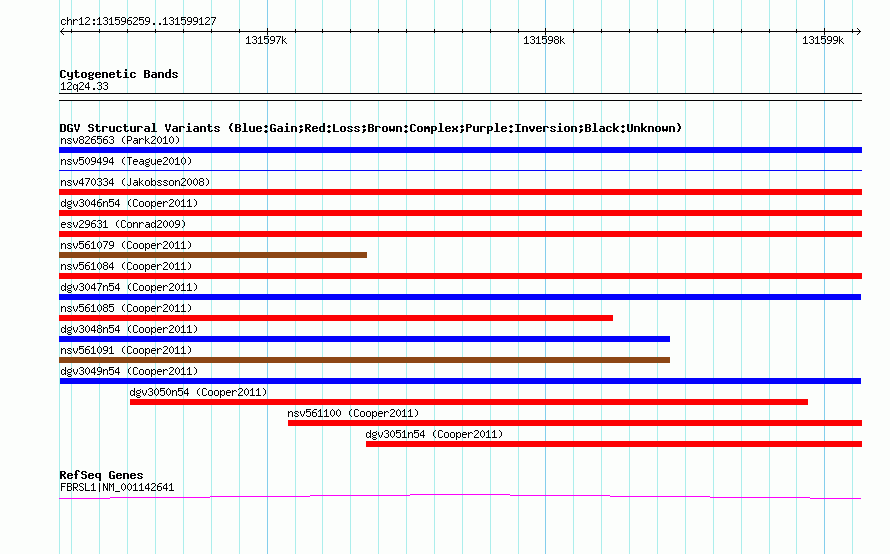Click the 131597k ruler tick label
Image resolution: width=890 pixels, height=554 pixels.
[266, 40]
